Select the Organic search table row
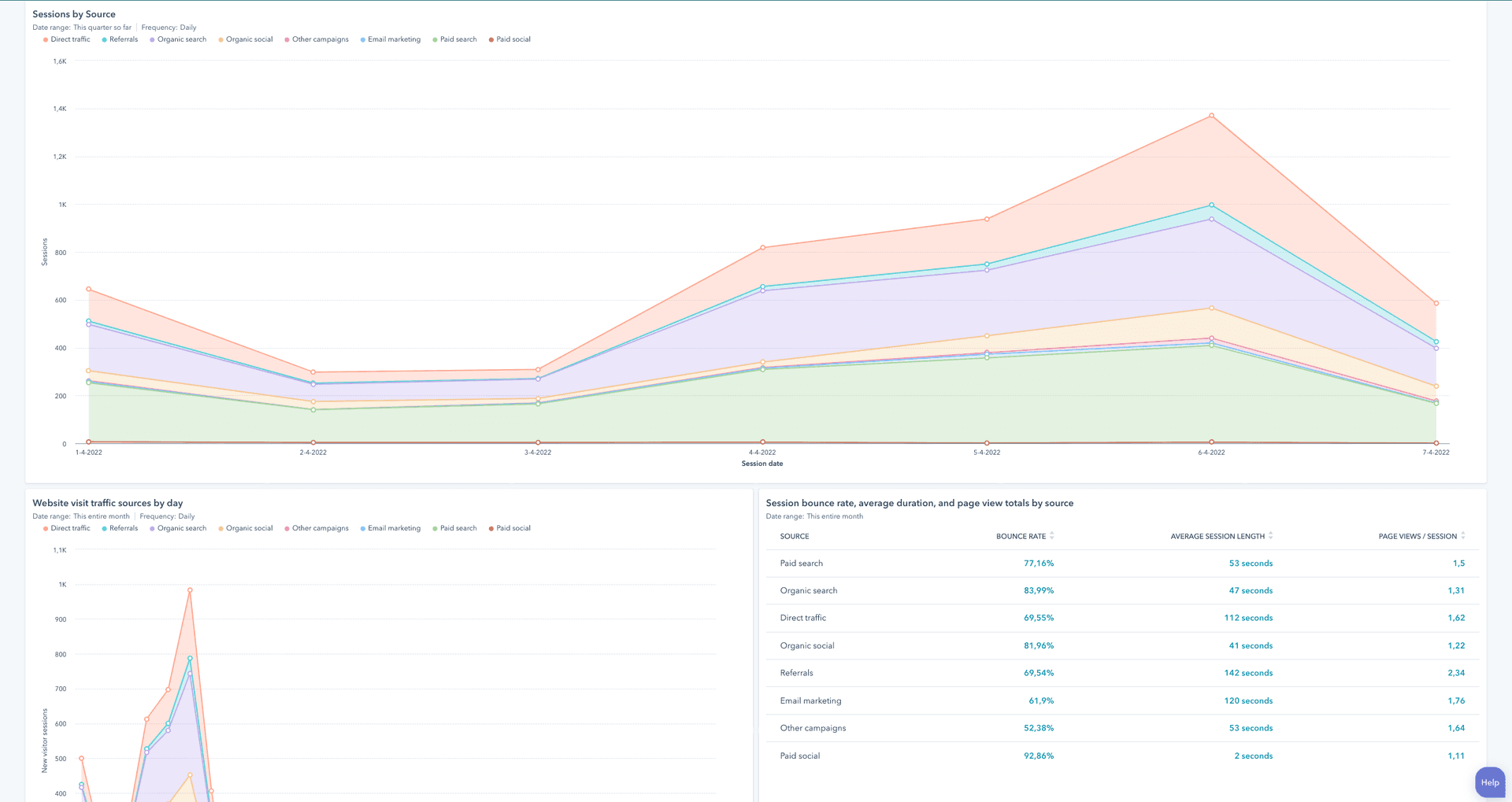Screen dimensions: 1512x802 point(1123,591)
